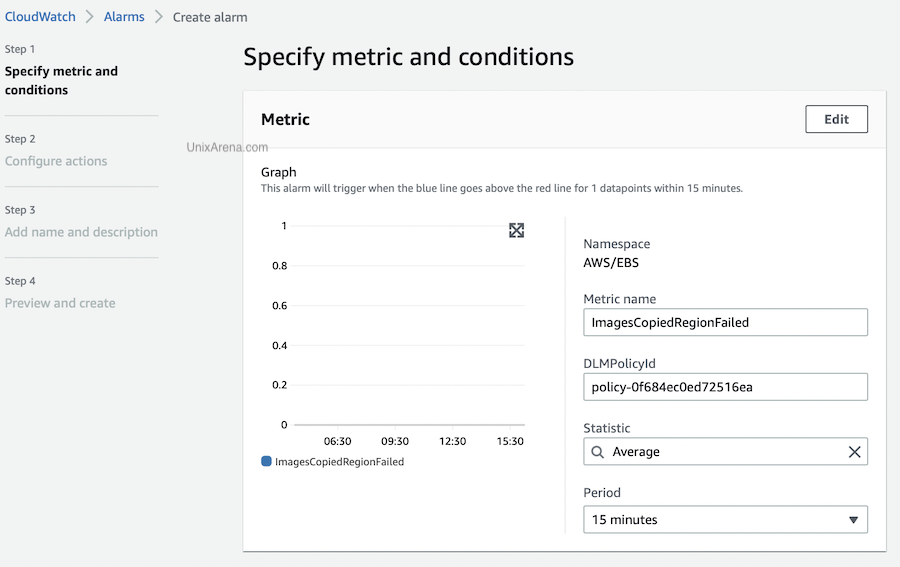
Task: Go to CloudWatch breadcrumb link
Action: tap(40, 17)
